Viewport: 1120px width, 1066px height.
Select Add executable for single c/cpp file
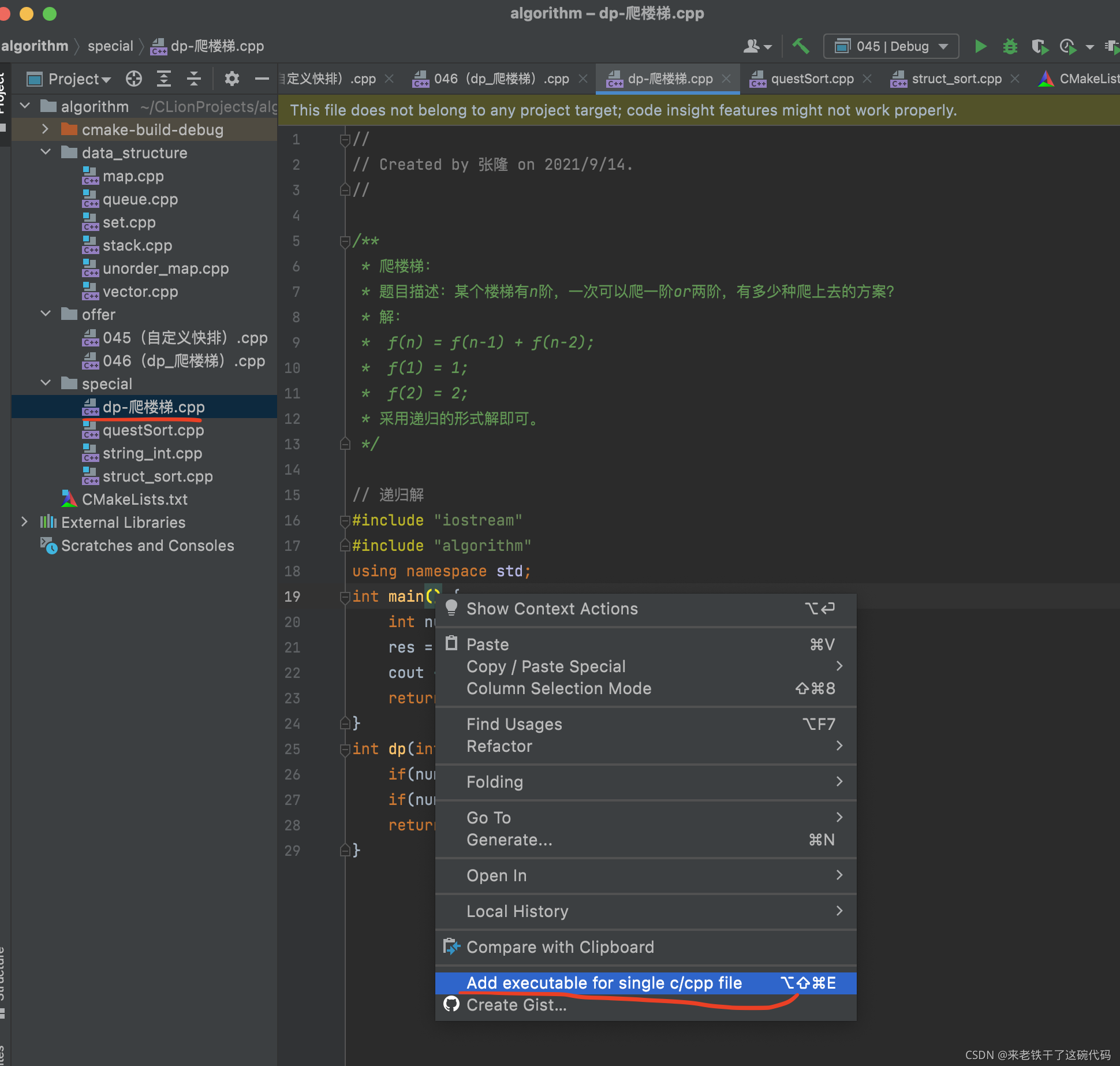click(x=645, y=983)
